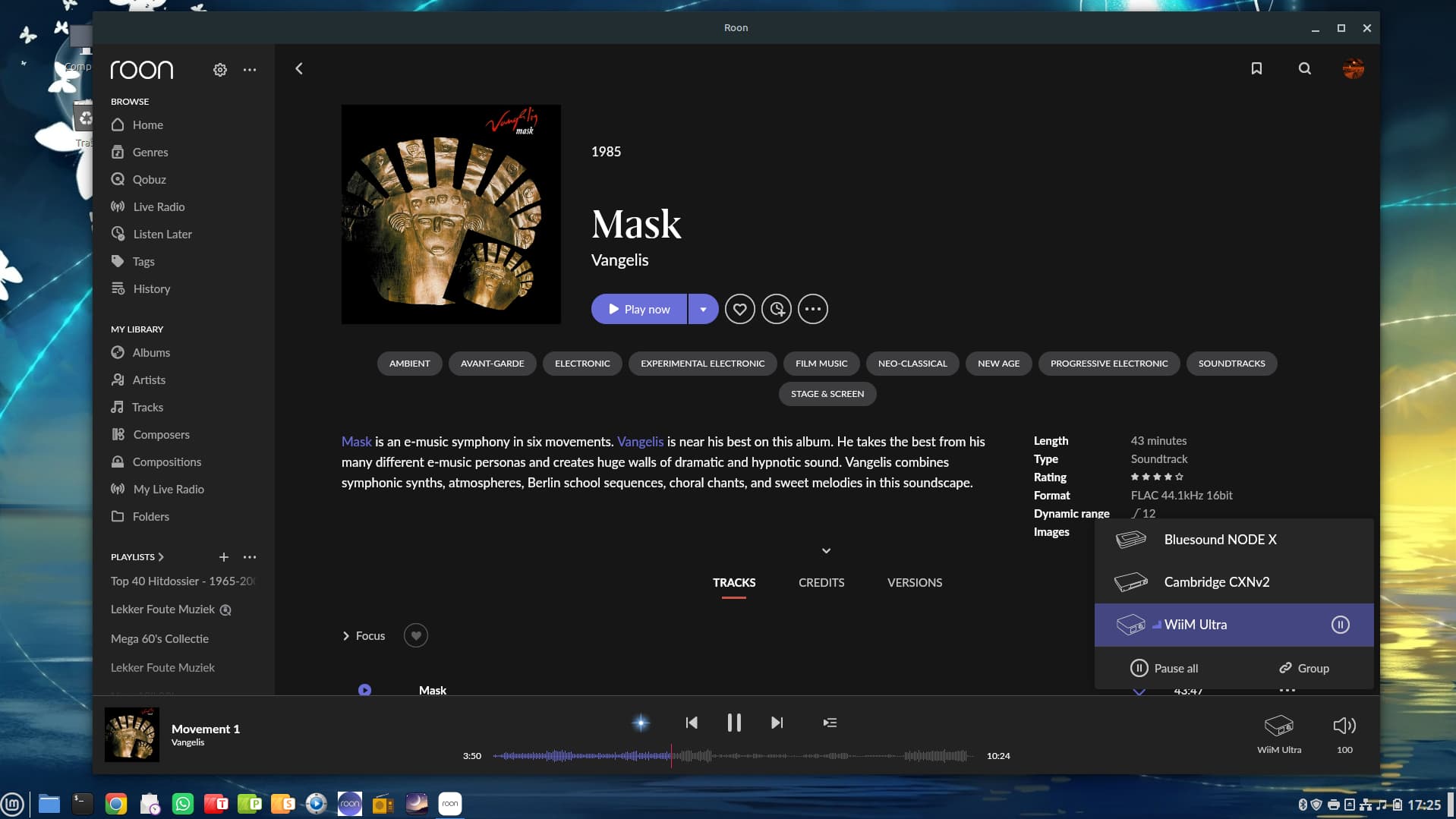Click the Play now button
This screenshot has height=819, width=1456.
639,309
